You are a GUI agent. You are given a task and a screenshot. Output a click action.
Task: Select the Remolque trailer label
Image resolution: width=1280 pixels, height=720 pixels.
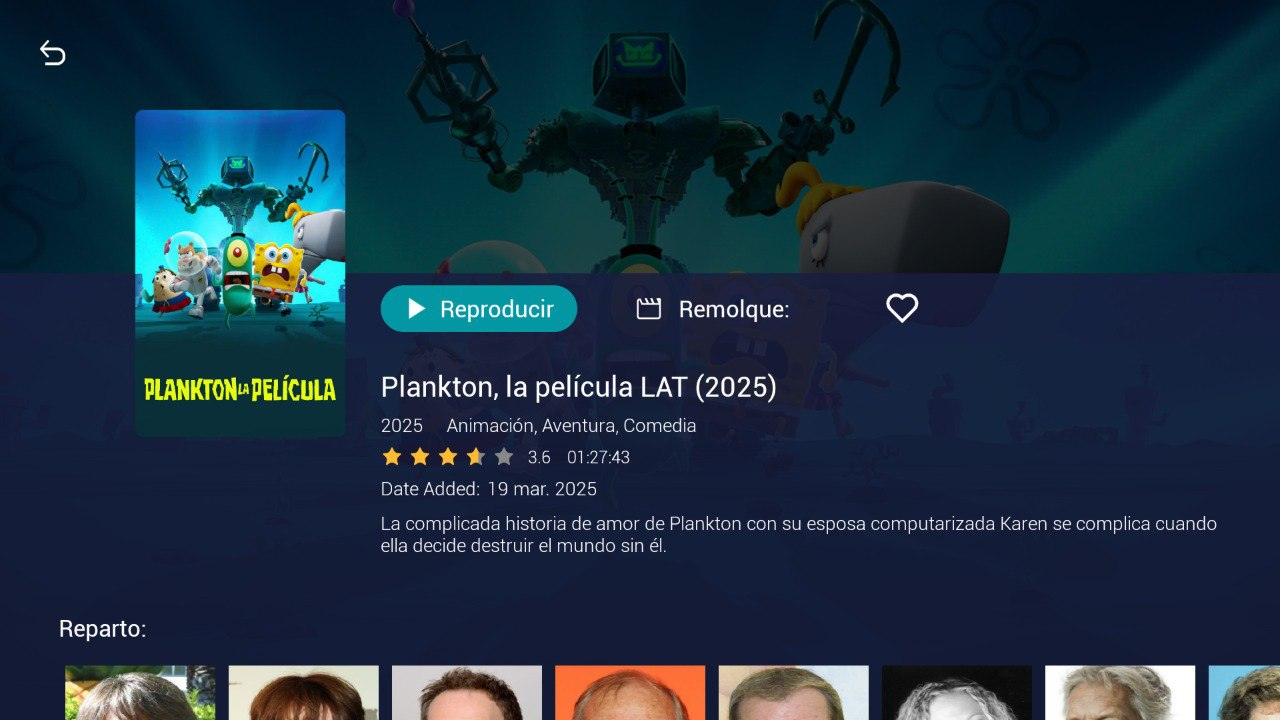tap(734, 310)
